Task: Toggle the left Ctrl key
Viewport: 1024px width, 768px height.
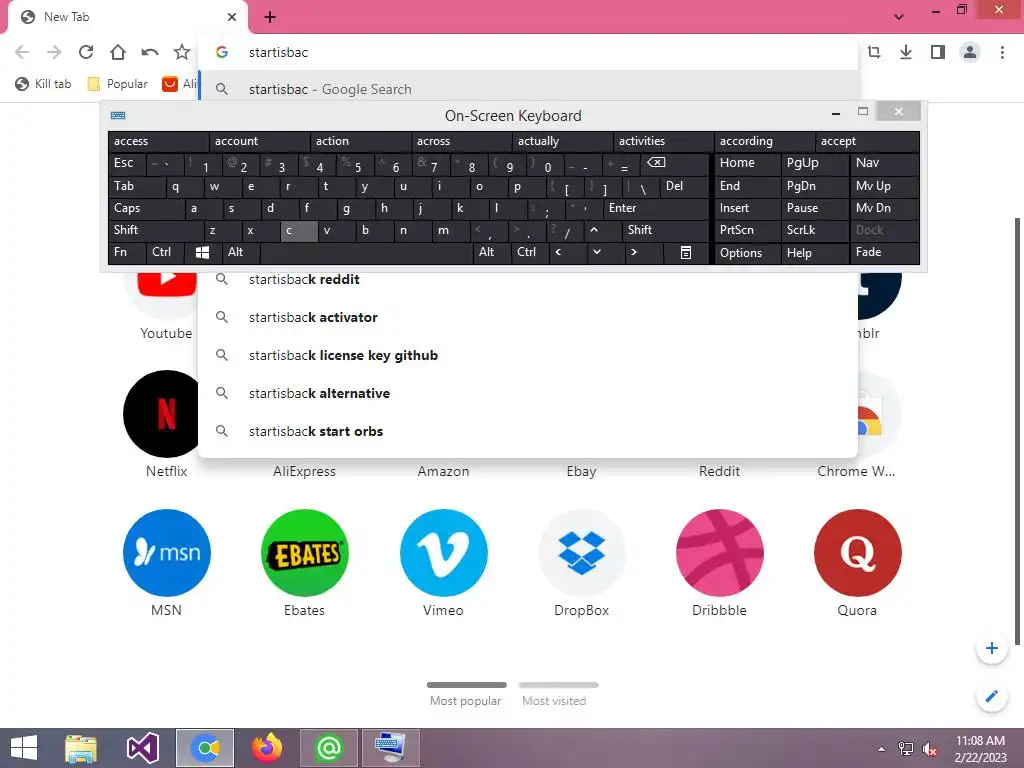Action: (x=165, y=252)
